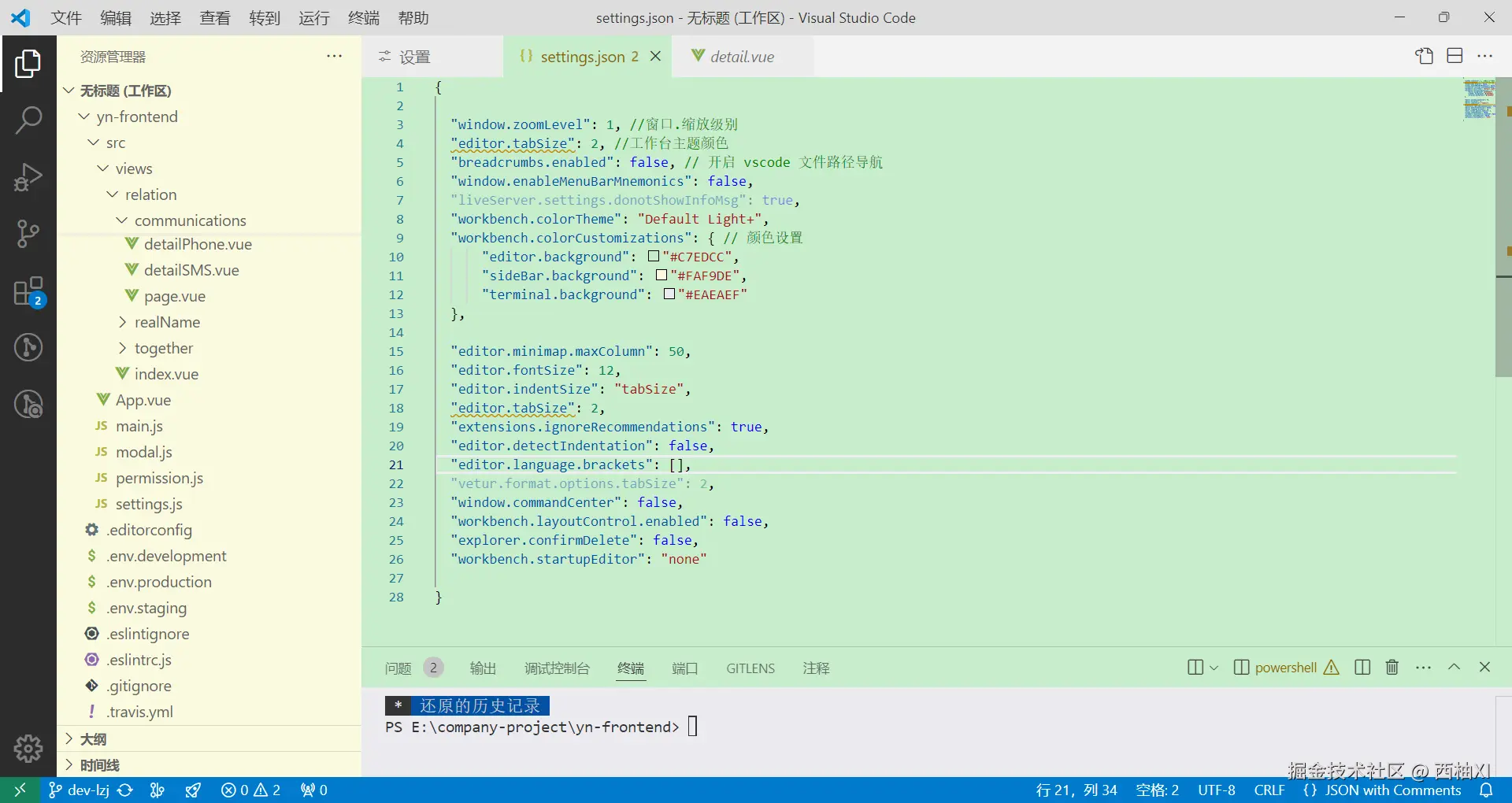Click the minimap code preview
The image size is (1512, 803).
1479,98
